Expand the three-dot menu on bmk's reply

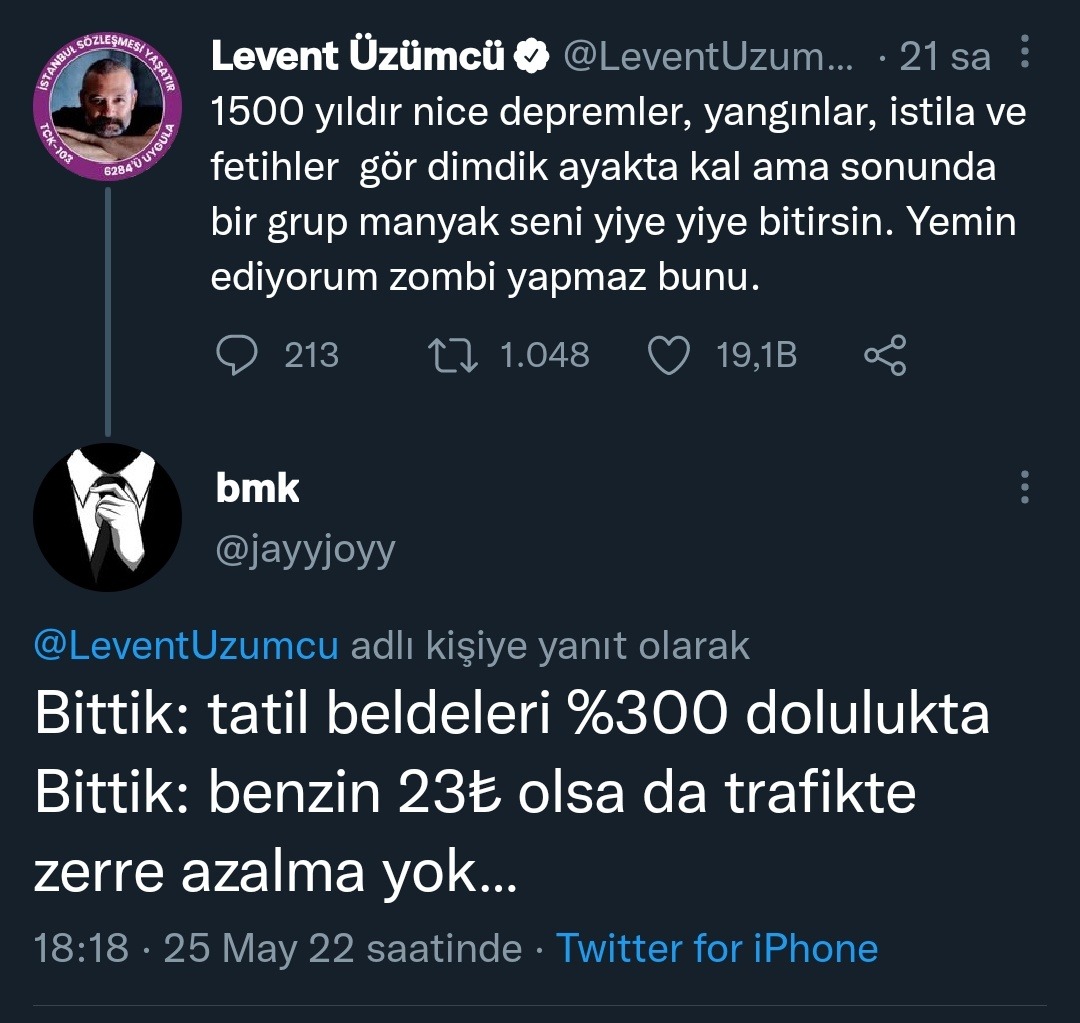click(x=1024, y=486)
